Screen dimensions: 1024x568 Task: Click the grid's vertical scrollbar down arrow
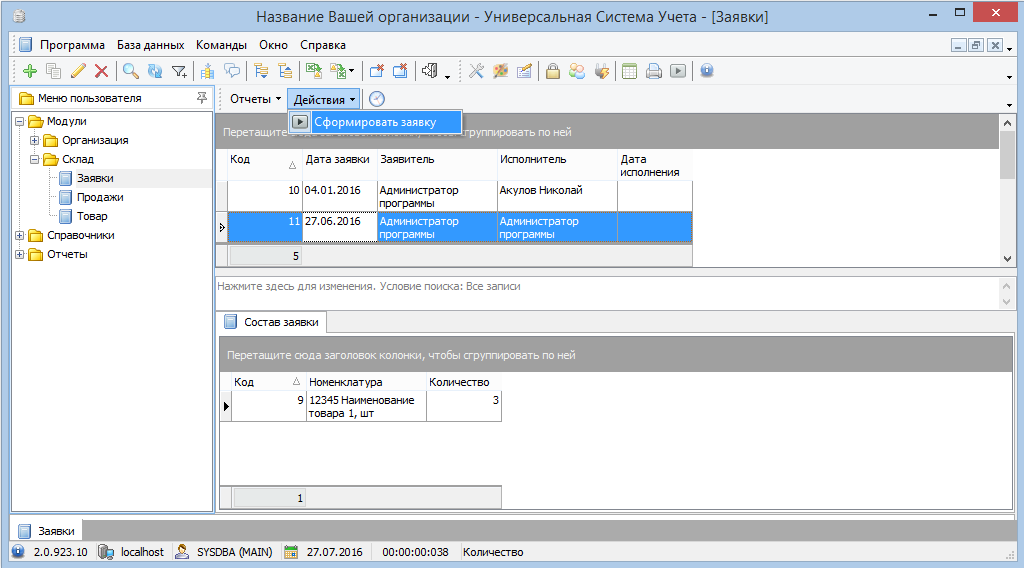[1007, 258]
